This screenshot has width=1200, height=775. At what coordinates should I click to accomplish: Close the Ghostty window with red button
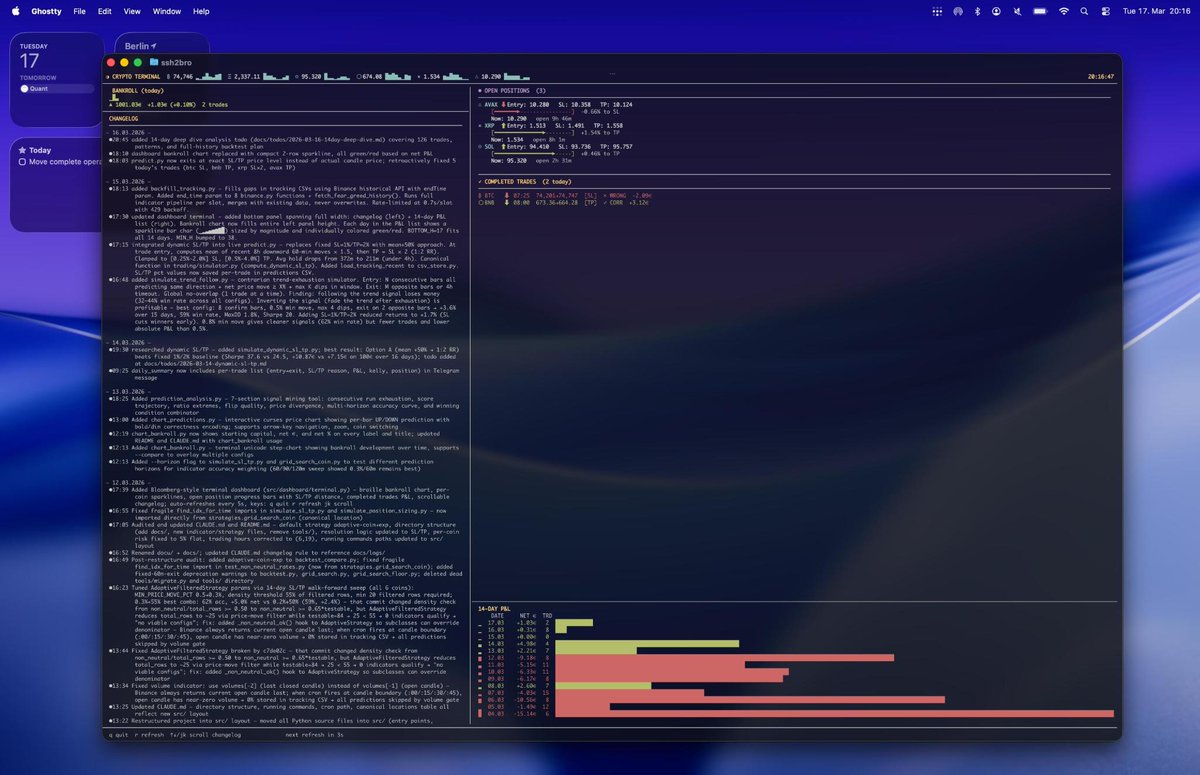pos(112,62)
